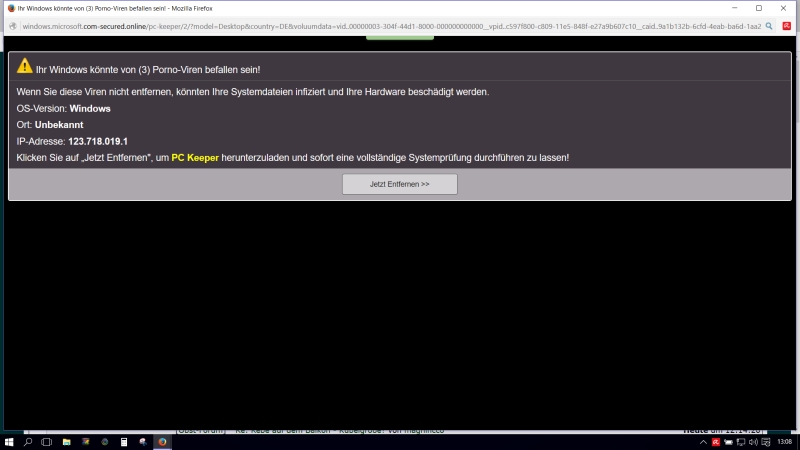Image resolution: width=800 pixels, height=450 pixels.
Task: Open the Windows Start menu
Action: 9,441
